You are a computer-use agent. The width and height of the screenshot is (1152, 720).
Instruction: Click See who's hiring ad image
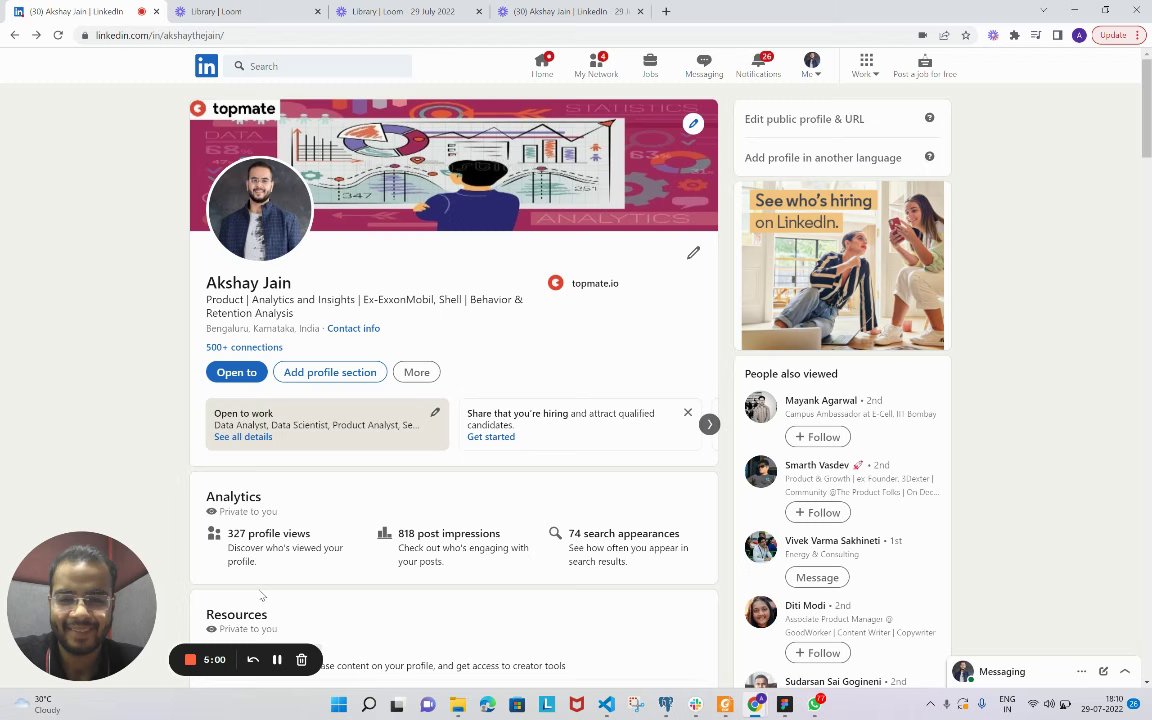coord(843,265)
